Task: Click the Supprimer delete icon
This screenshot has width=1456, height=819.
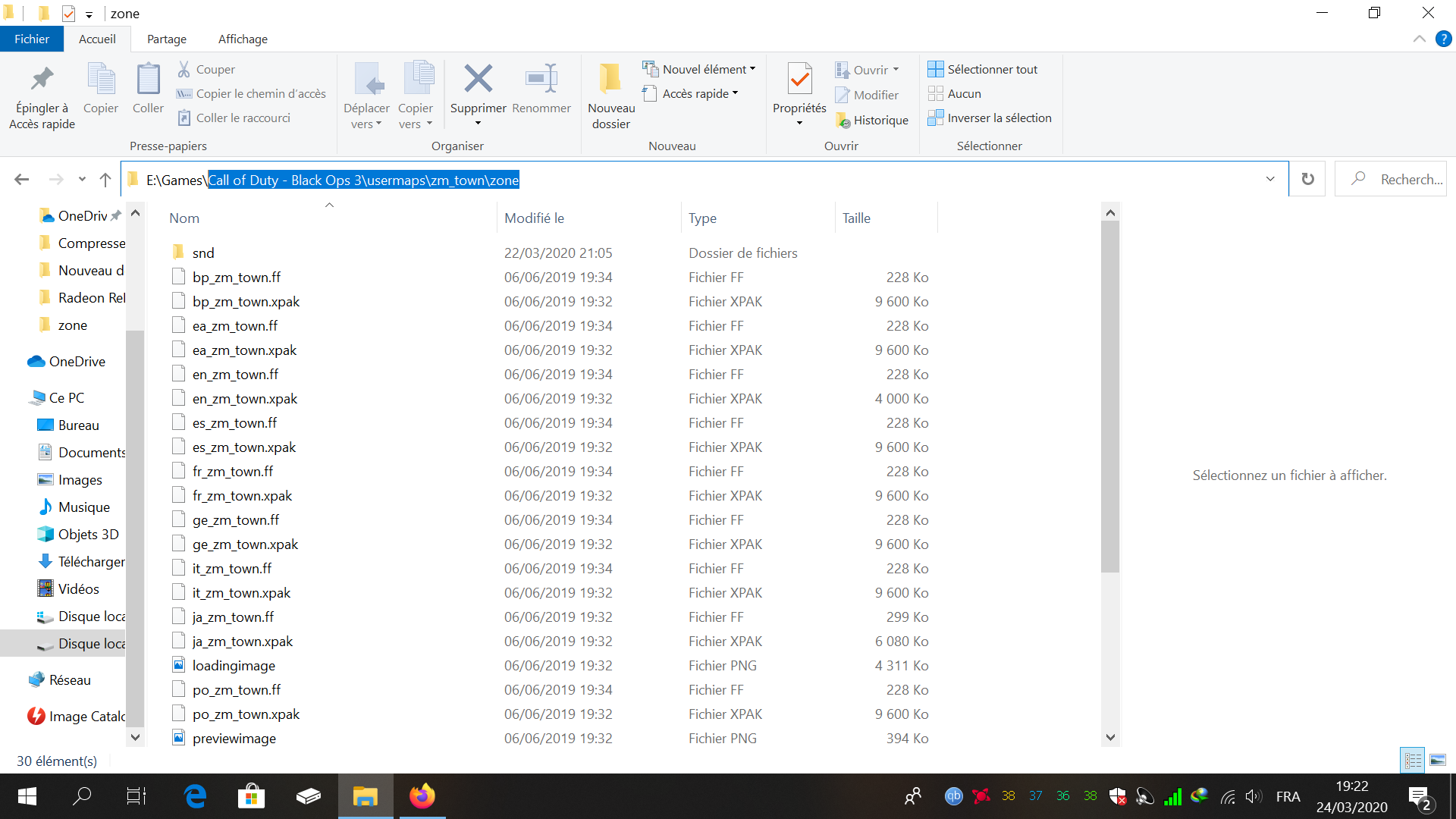Action: coord(478,80)
